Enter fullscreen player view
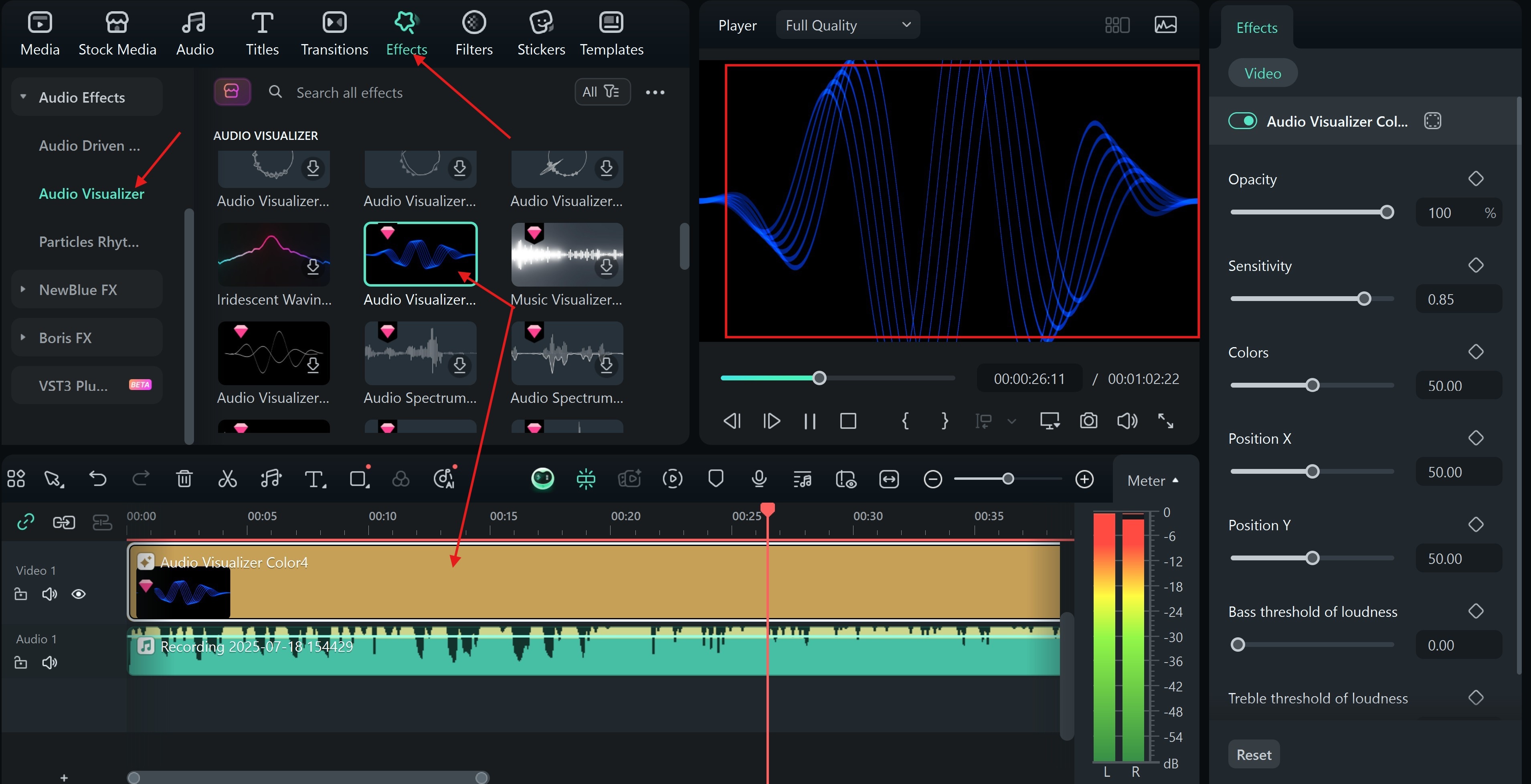 pos(1165,421)
